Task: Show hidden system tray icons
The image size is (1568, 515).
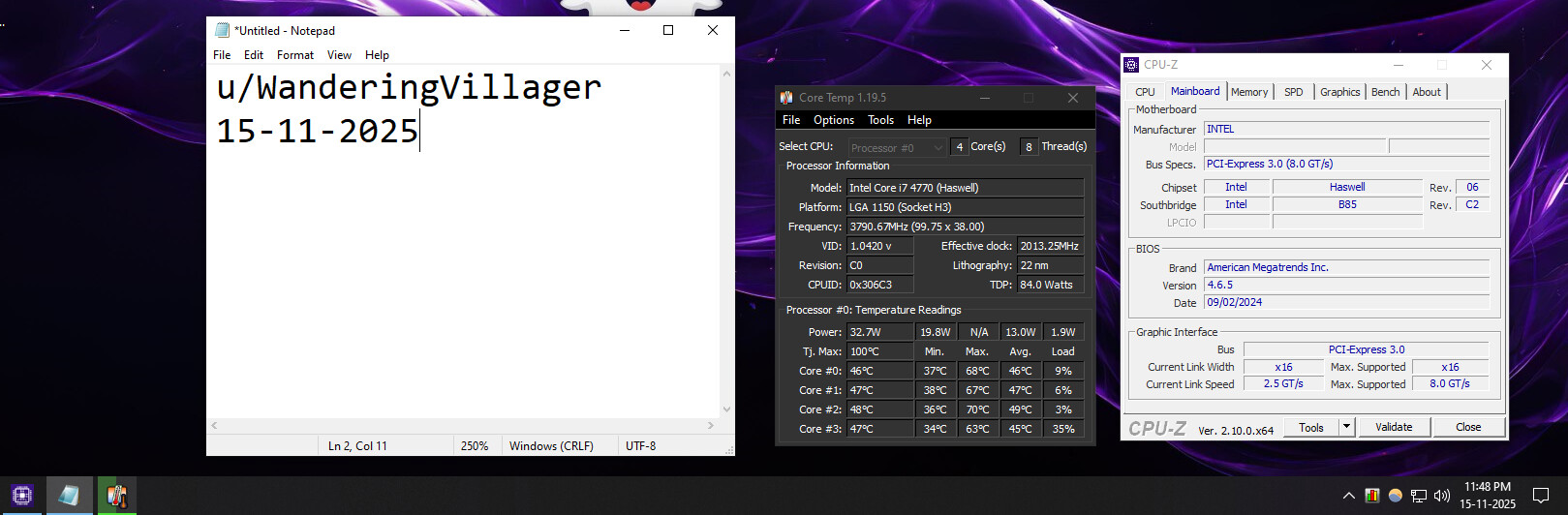Action: click(1348, 496)
